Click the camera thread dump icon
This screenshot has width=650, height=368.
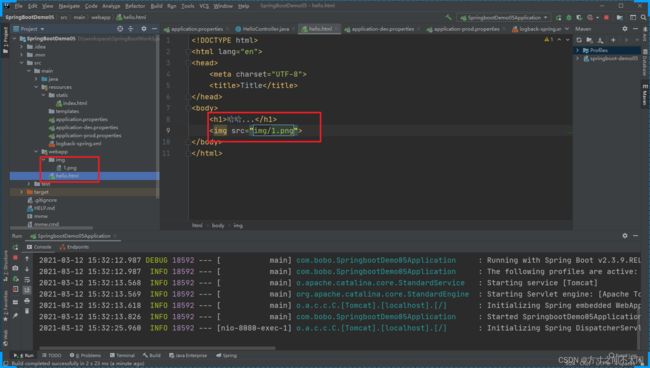[15, 268]
